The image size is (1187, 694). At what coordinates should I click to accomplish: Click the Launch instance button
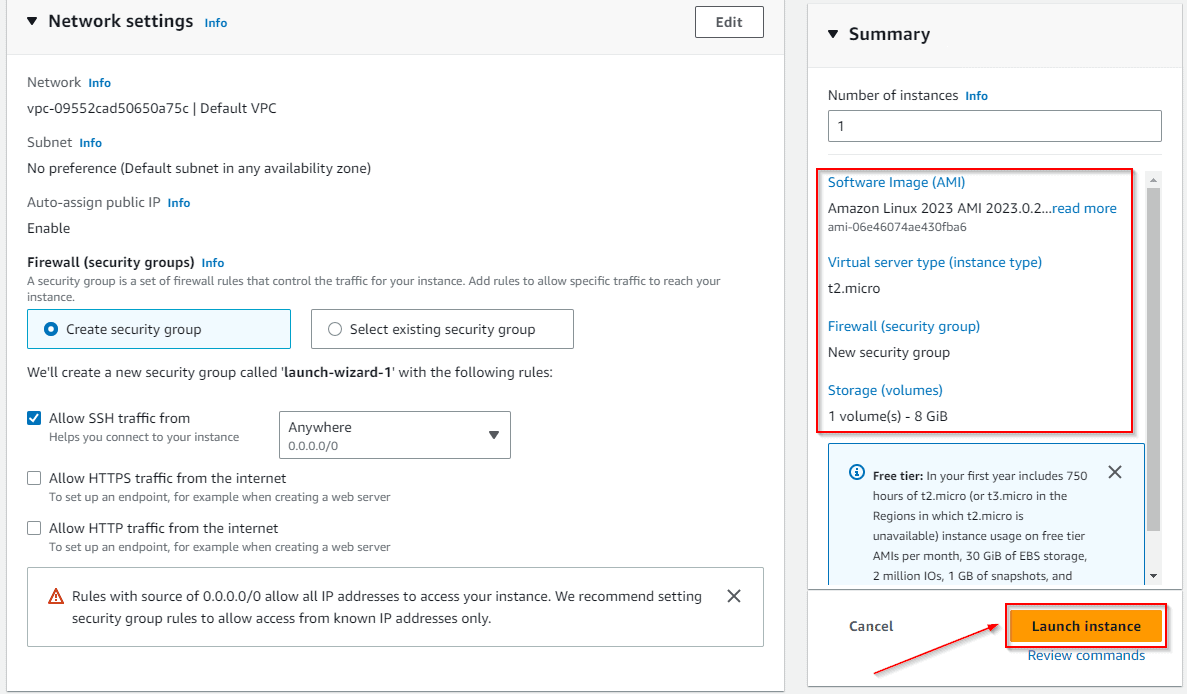click(x=1086, y=626)
